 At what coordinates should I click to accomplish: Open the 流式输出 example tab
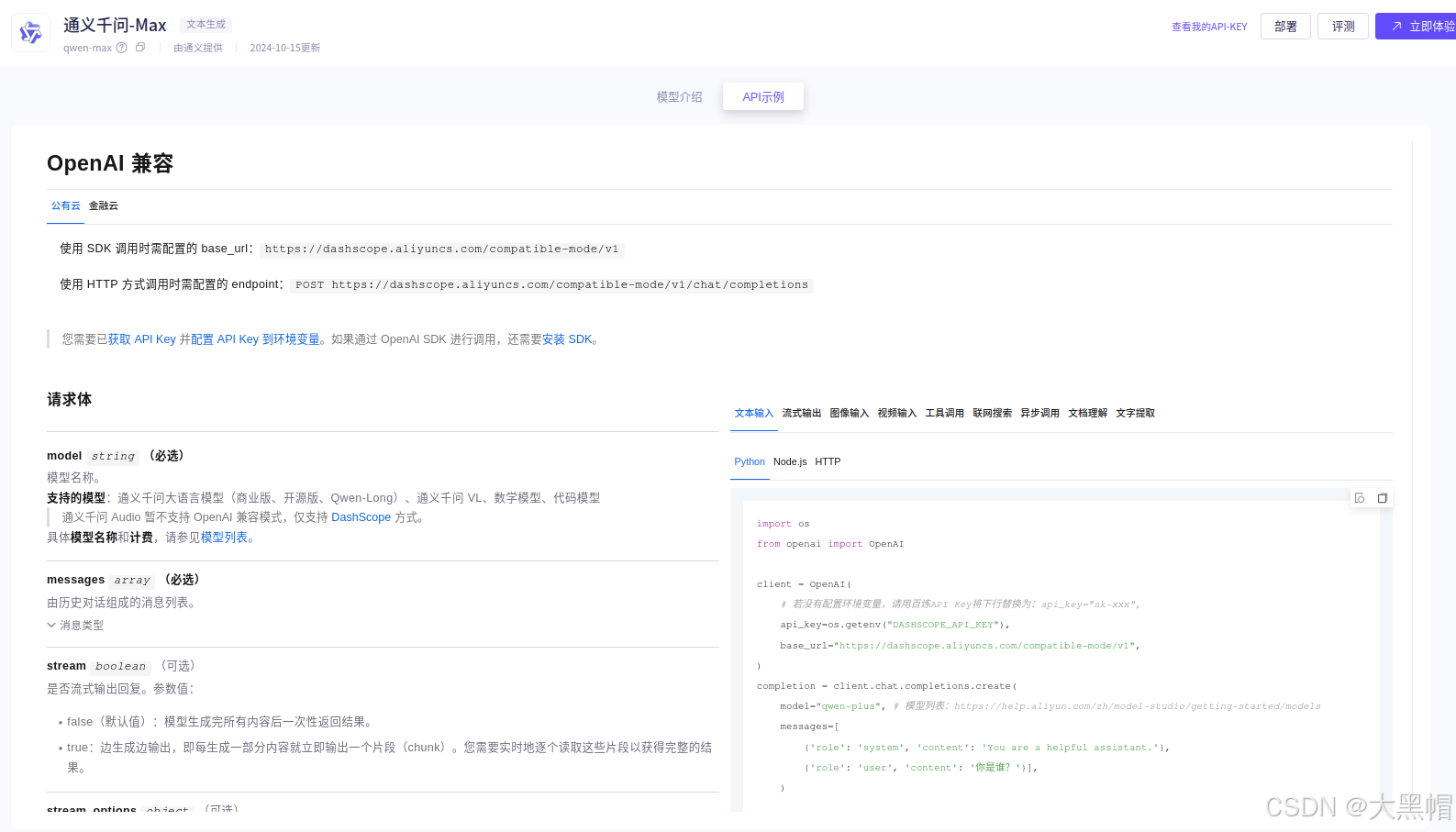[802, 413]
